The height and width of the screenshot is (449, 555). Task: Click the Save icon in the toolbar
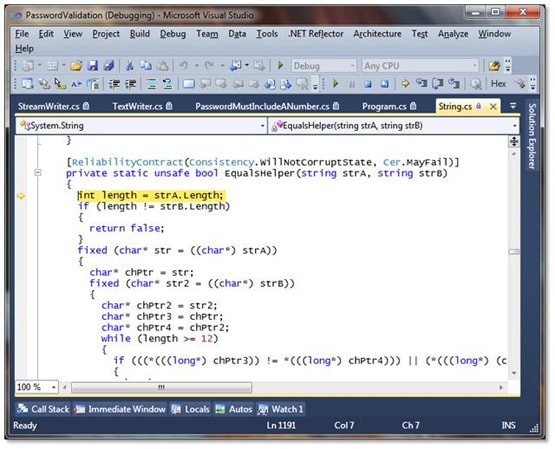point(92,65)
